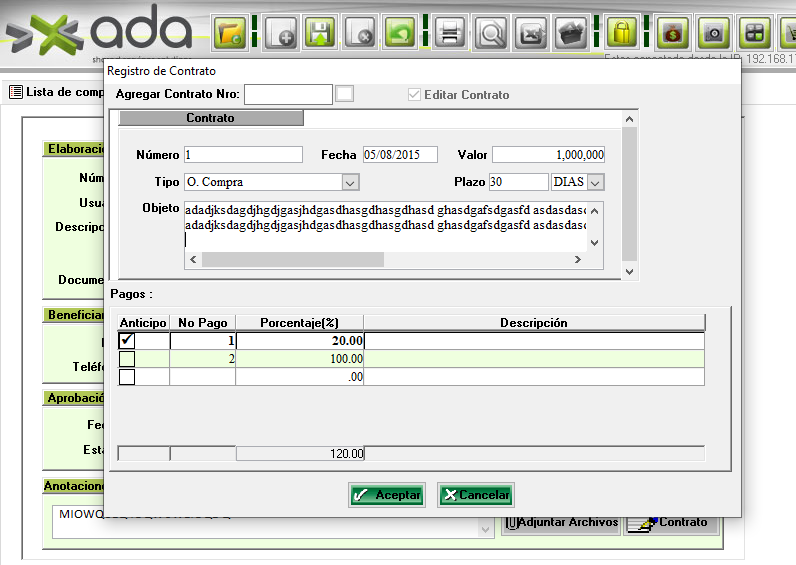This screenshot has height=565, width=796.
Task: Click the Agregar Contrato Nro input field
Action: [288, 94]
